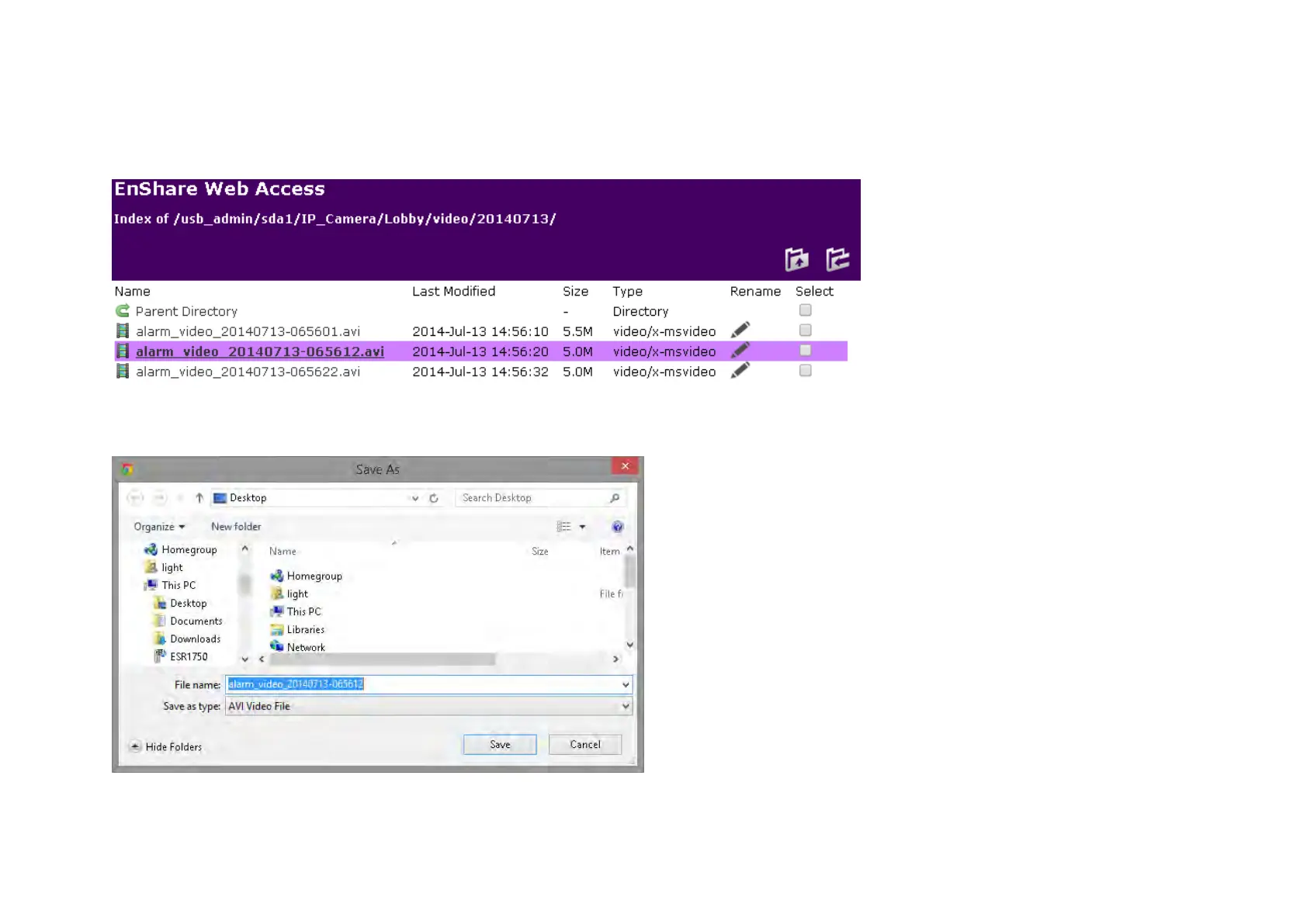This screenshot has width=1307, height=924.
Task: Click Name column header in Save As list
Action: pos(283,552)
